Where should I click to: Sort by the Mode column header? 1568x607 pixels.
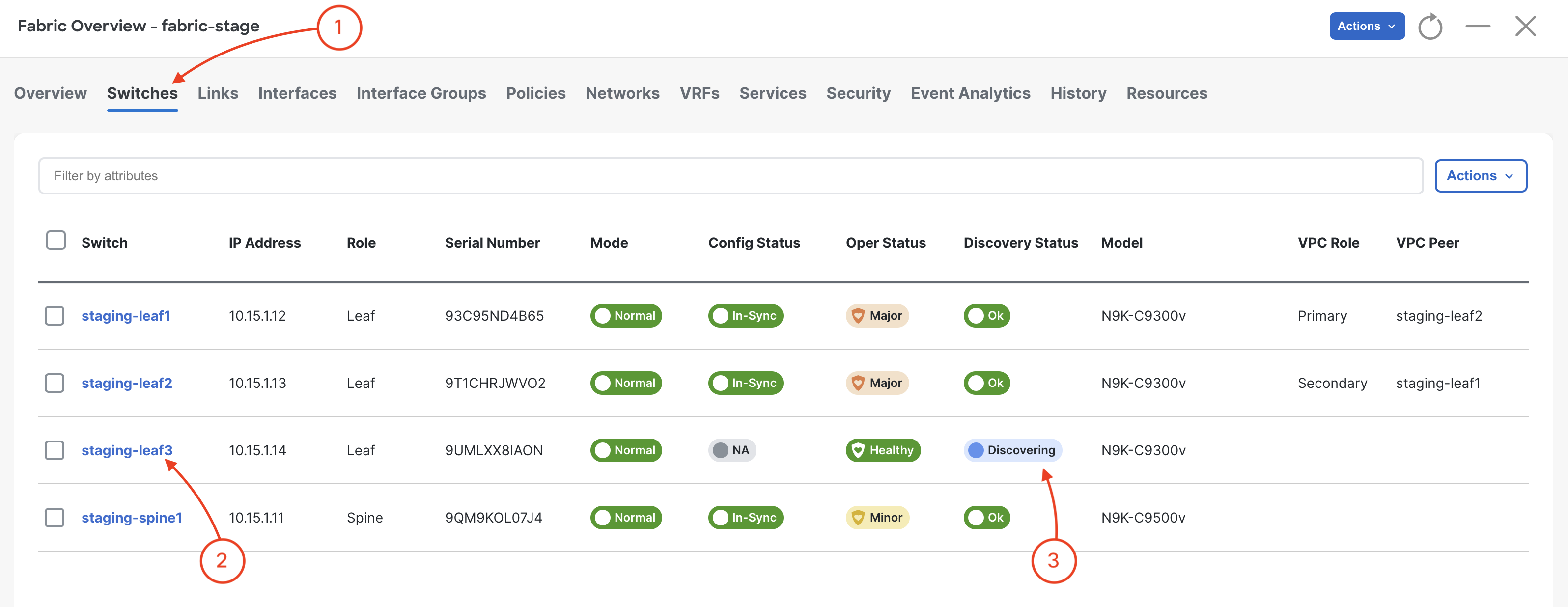tap(609, 243)
